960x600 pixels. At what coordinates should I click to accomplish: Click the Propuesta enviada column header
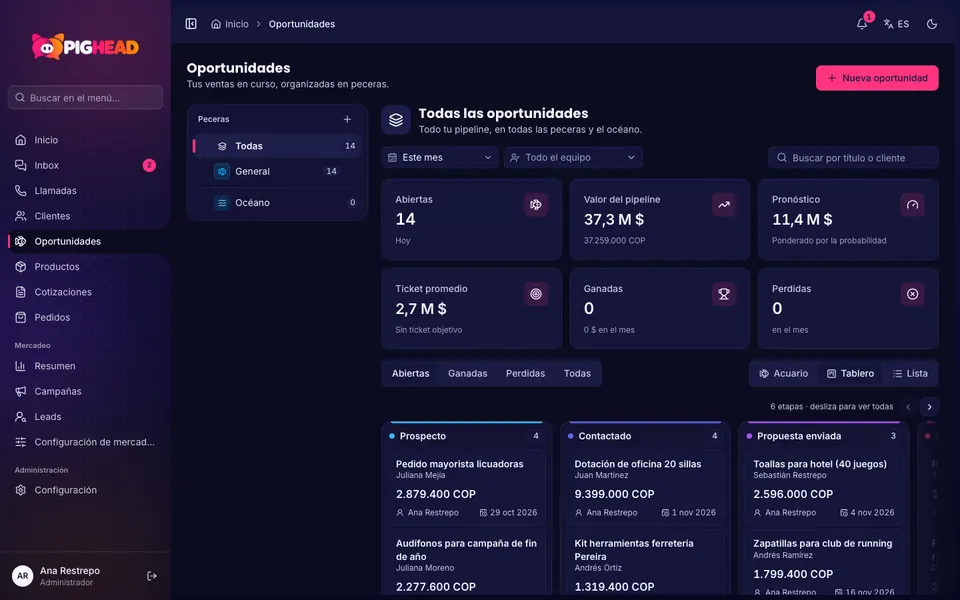coord(823,436)
